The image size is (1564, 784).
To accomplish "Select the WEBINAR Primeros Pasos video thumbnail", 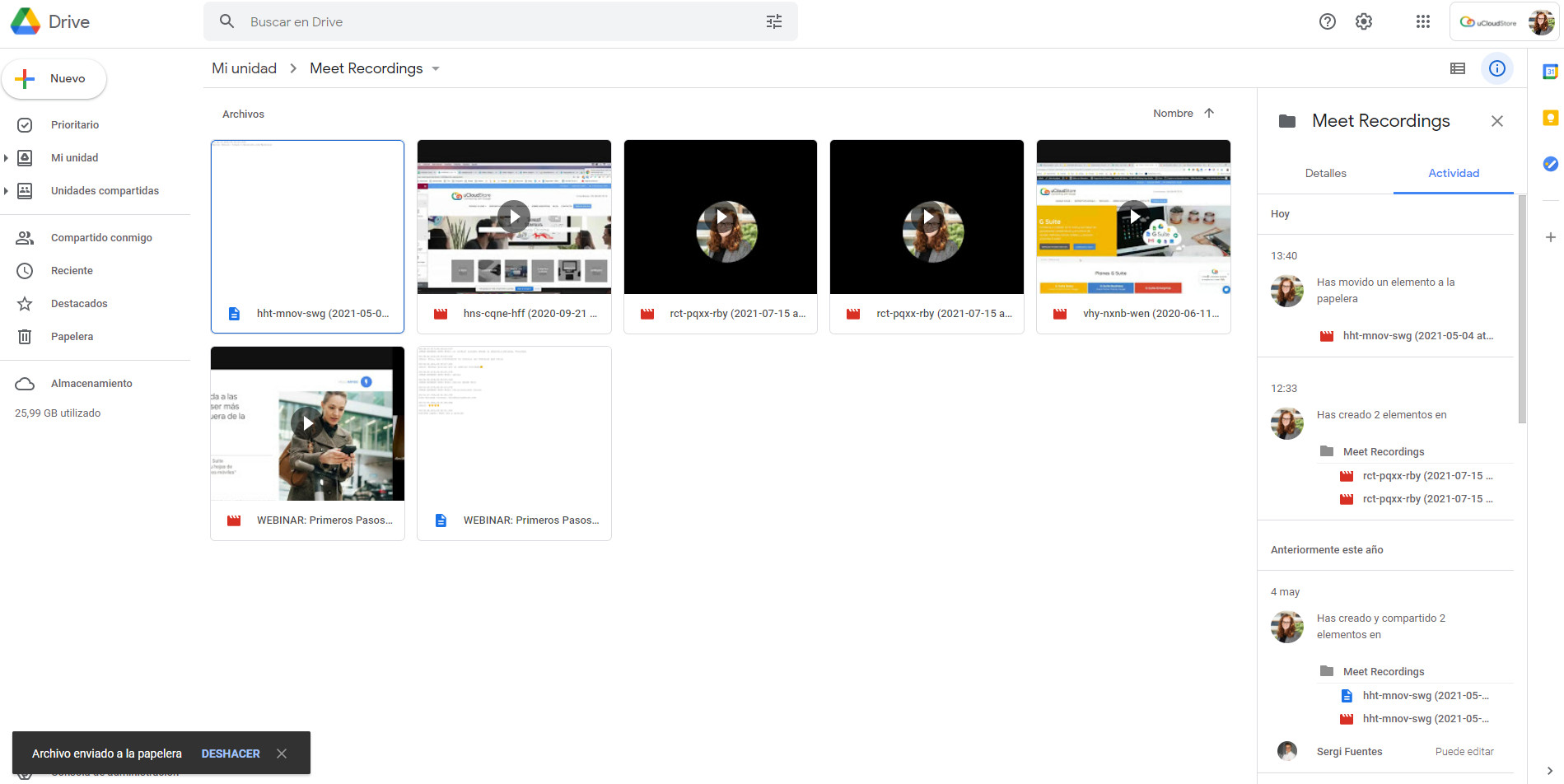I will pyautogui.click(x=307, y=423).
